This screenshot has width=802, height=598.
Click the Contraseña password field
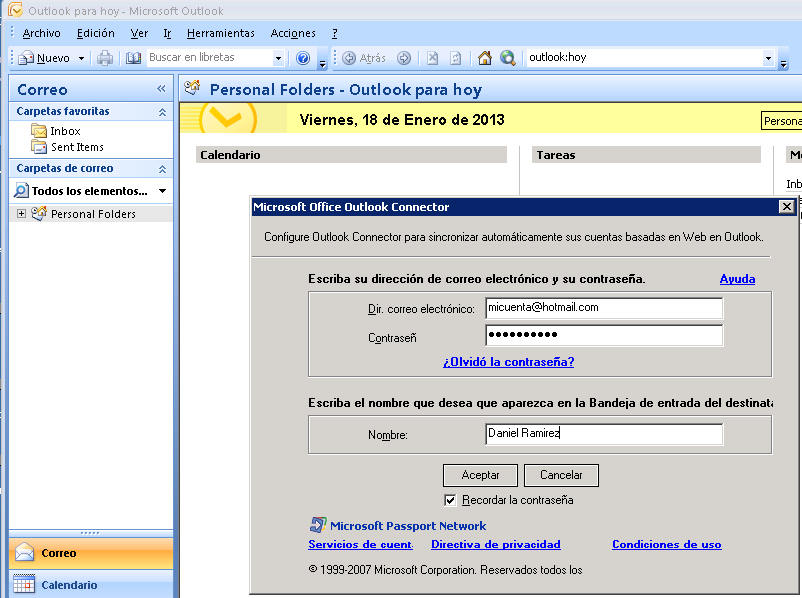(x=604, y=335)
